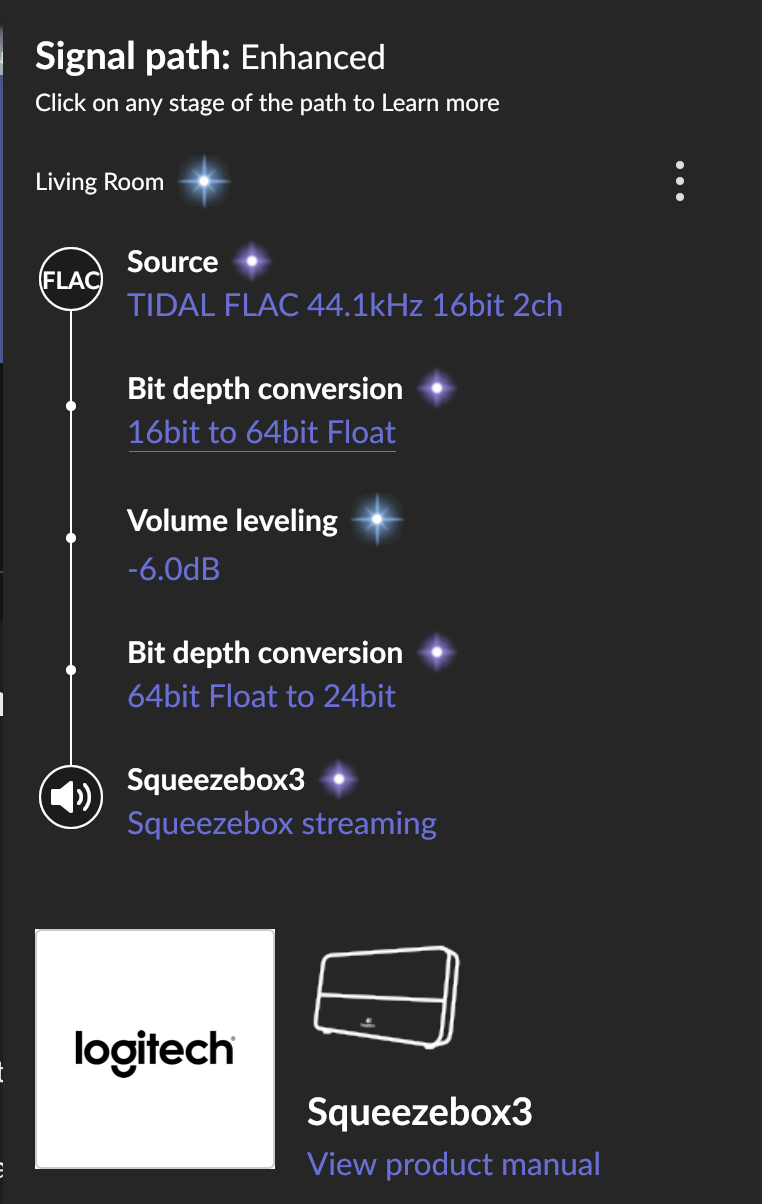Click the star beside the second Bit depth conversion
This screenshot has width=762, height=1204.
tap(436, 651)
